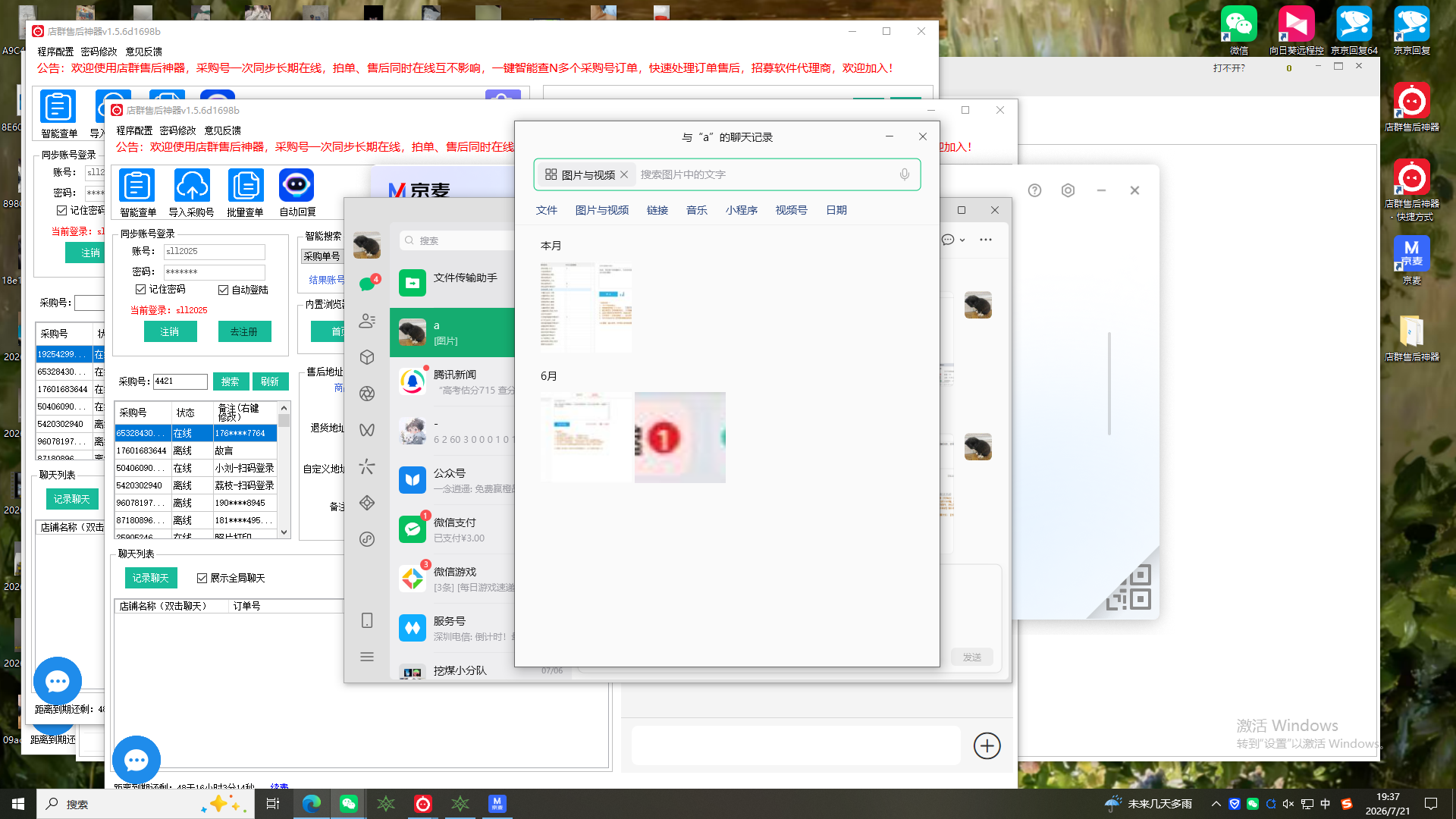Click the 京麦 icon in the taskbar
This screenshot has height=819, width=1456.
[x=497, y=804]
